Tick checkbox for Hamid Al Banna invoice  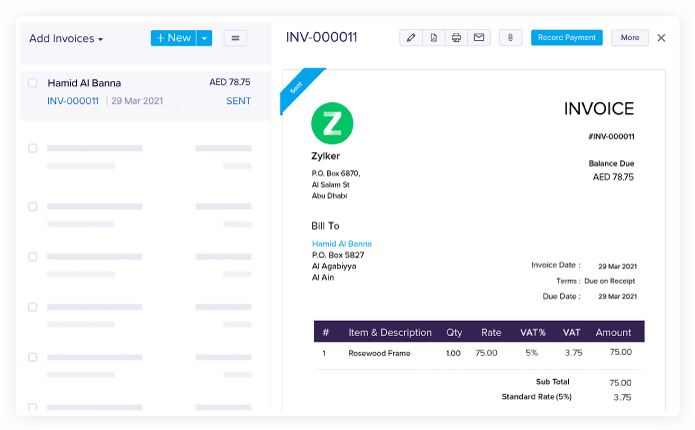[32, 83]
